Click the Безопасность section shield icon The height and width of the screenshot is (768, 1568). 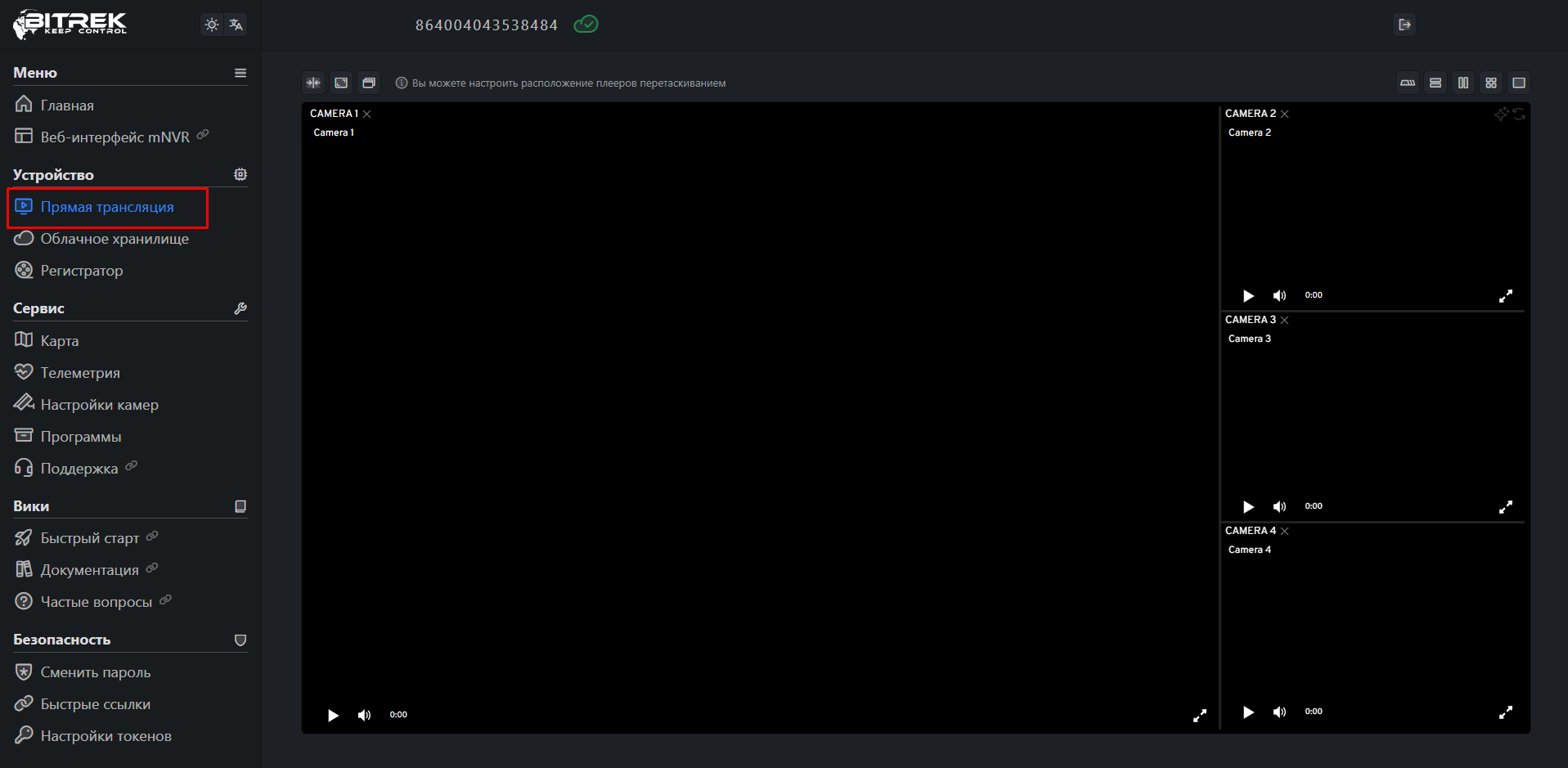tap(240, 640)
